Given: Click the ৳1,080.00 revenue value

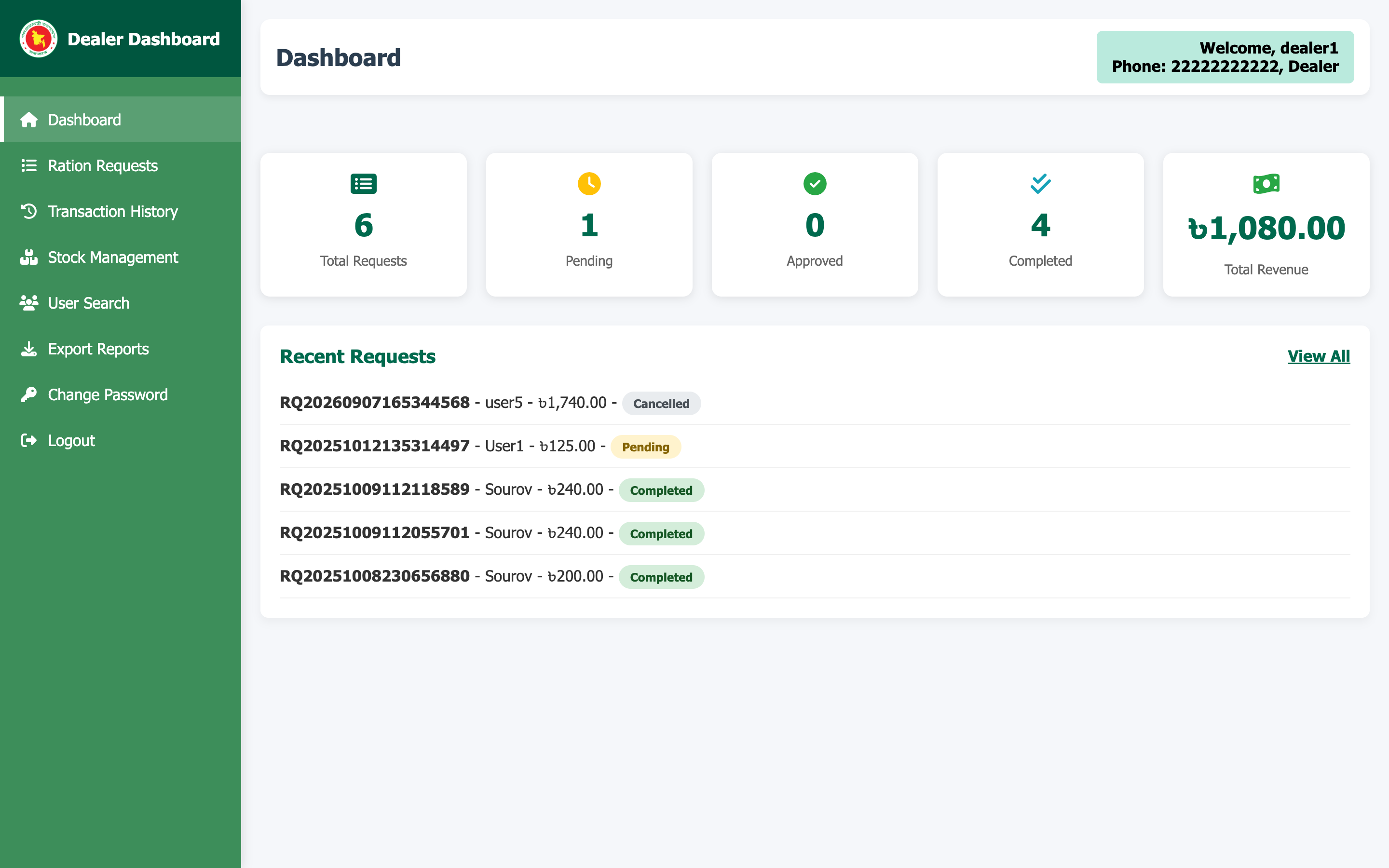Looking at the screenshot, I should [1266, 229].
